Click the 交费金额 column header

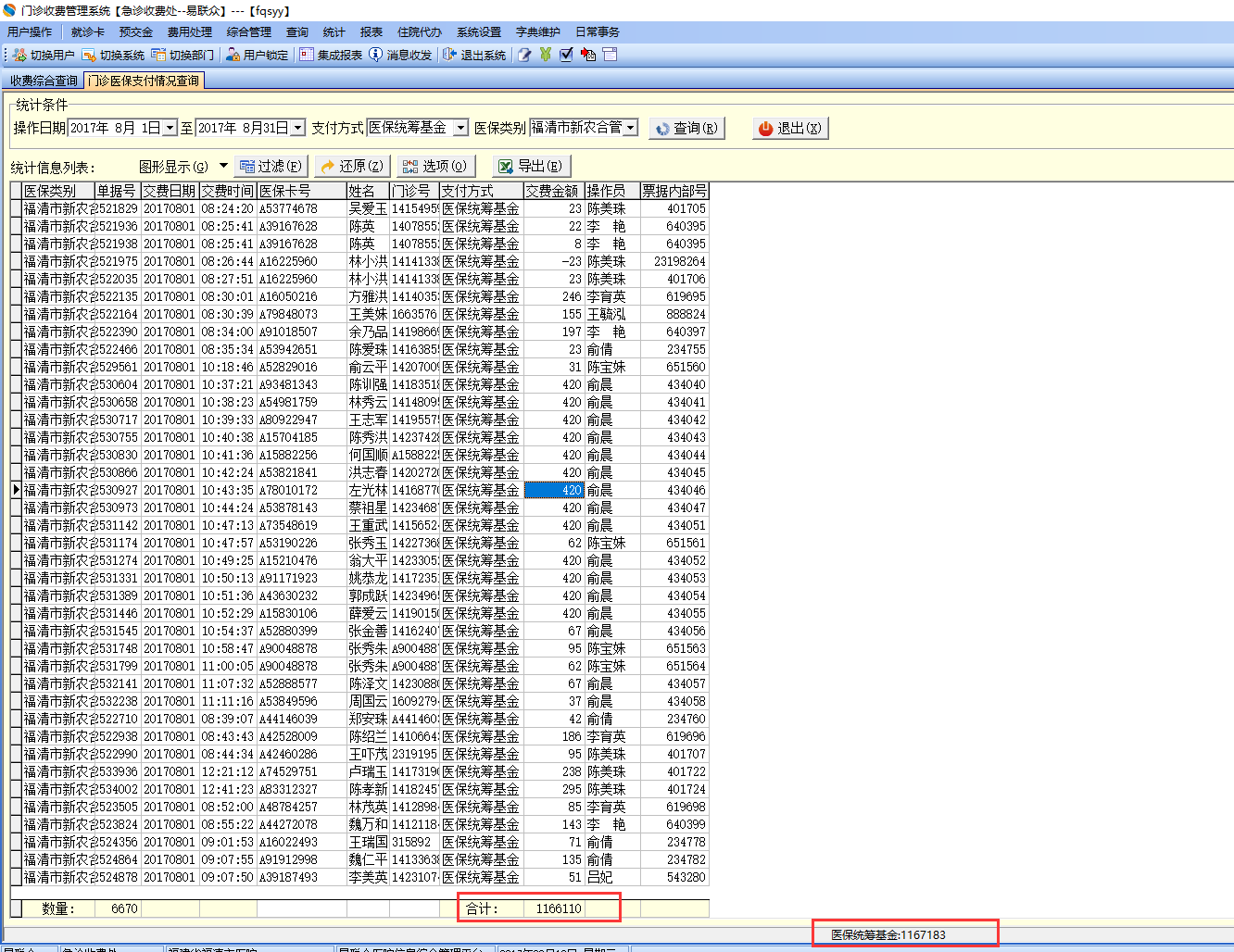pyautogui.click(x=554, y=191)
